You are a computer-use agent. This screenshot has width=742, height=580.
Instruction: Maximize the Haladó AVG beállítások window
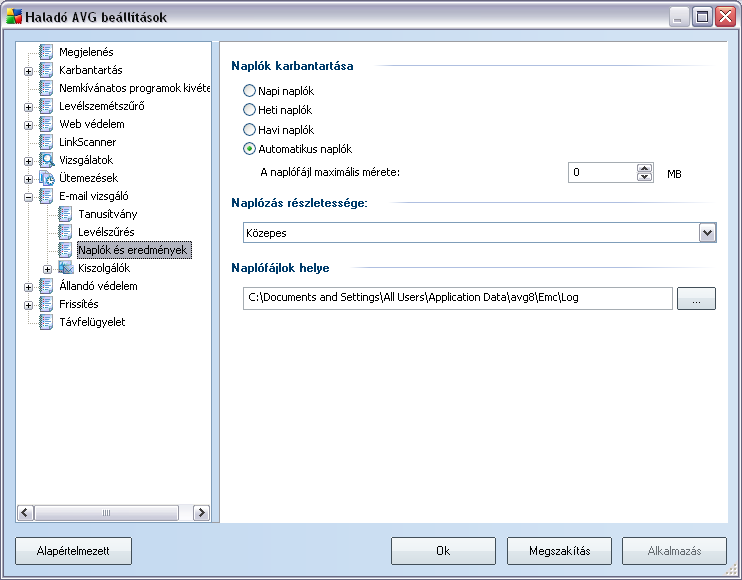[x=702, y=17]
